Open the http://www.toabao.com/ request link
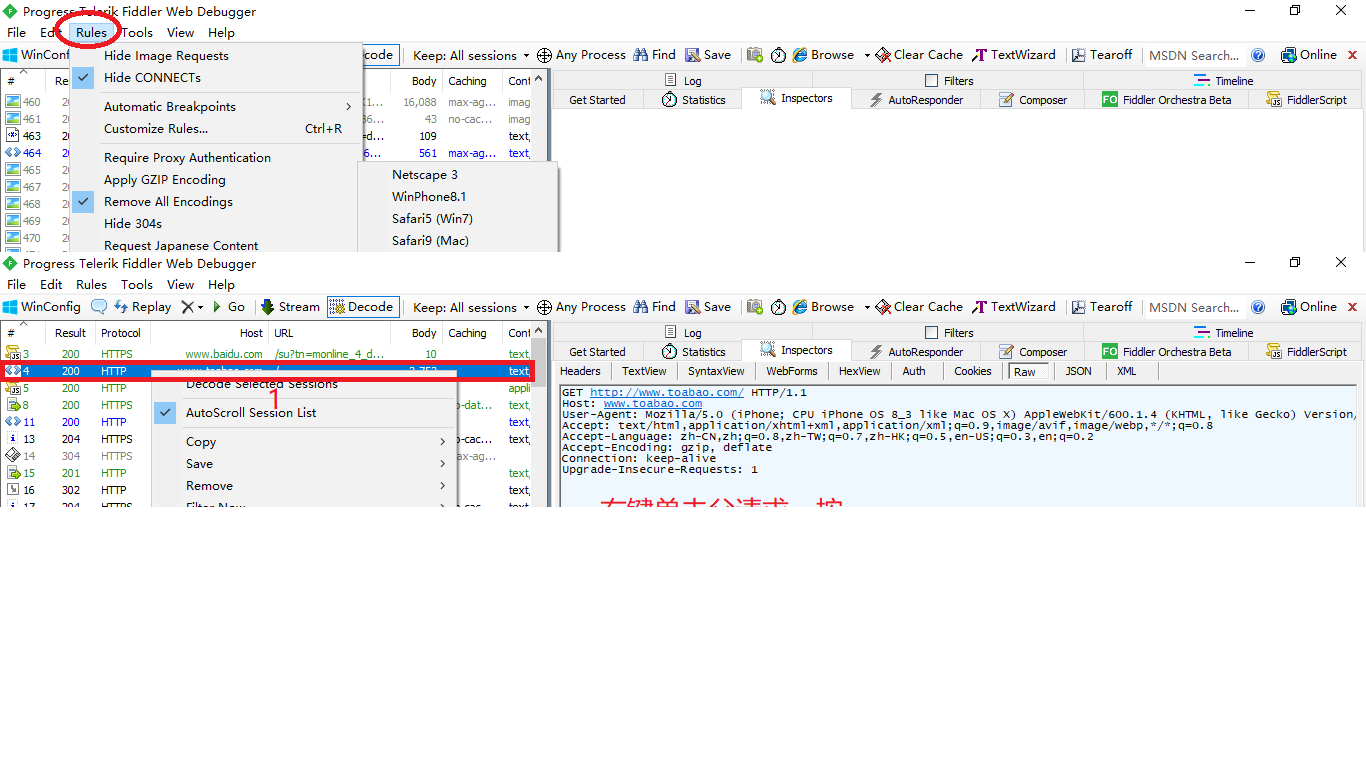This screenshot has width=1366, height=768. point(667,393)
